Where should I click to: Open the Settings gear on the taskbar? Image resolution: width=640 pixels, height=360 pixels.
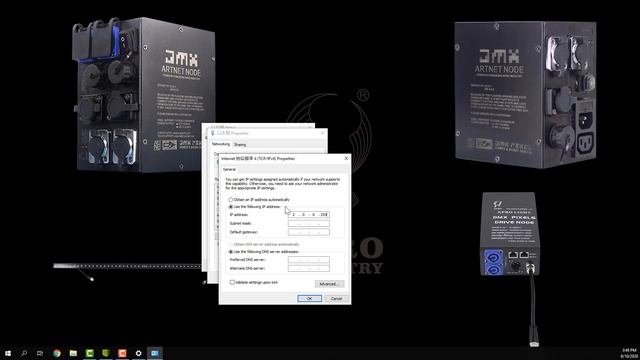click(138, 353)
